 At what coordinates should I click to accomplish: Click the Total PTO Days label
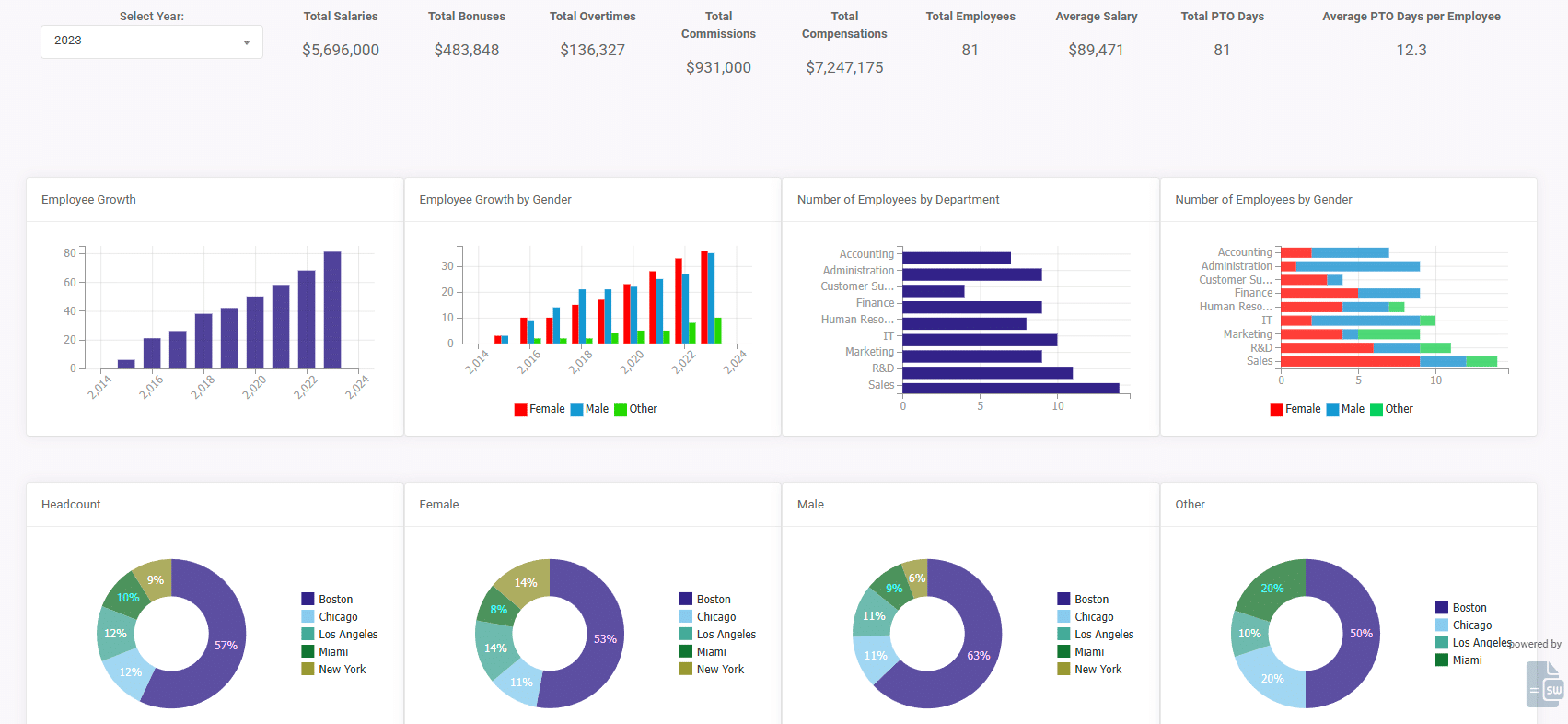click(1223, 17)
